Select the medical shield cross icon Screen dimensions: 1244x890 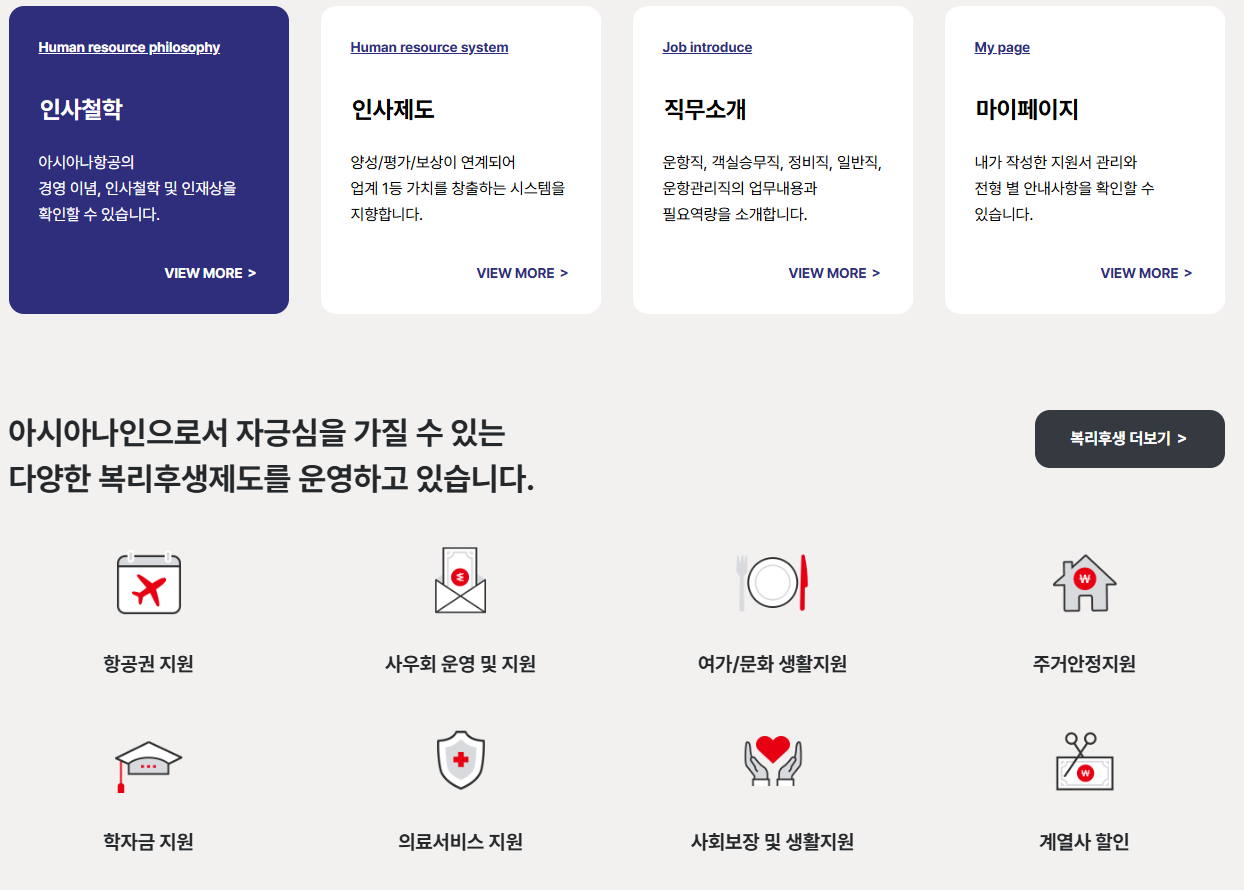tap(461, 760)
